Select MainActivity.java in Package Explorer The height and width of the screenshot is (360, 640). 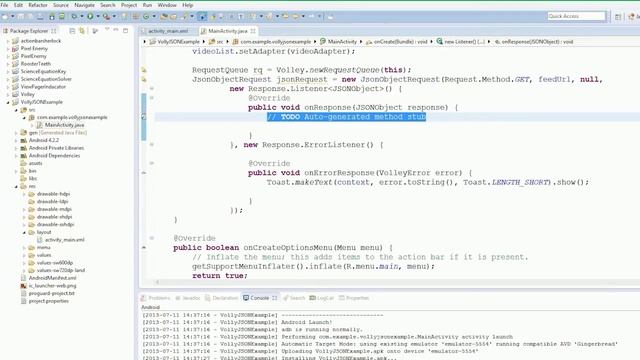tap(64, 125)
